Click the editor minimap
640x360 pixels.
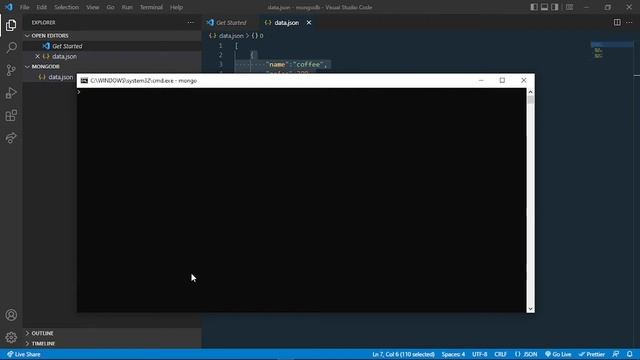click(x=611, y=49)
